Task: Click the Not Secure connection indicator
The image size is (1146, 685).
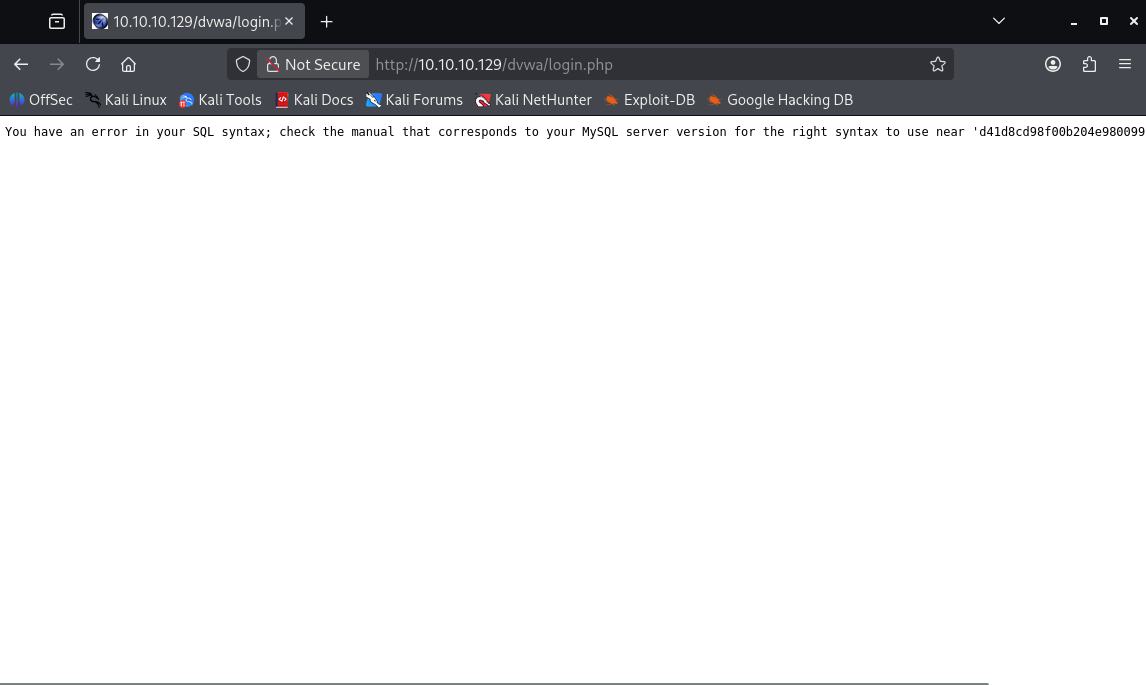Action: [313, 64]
